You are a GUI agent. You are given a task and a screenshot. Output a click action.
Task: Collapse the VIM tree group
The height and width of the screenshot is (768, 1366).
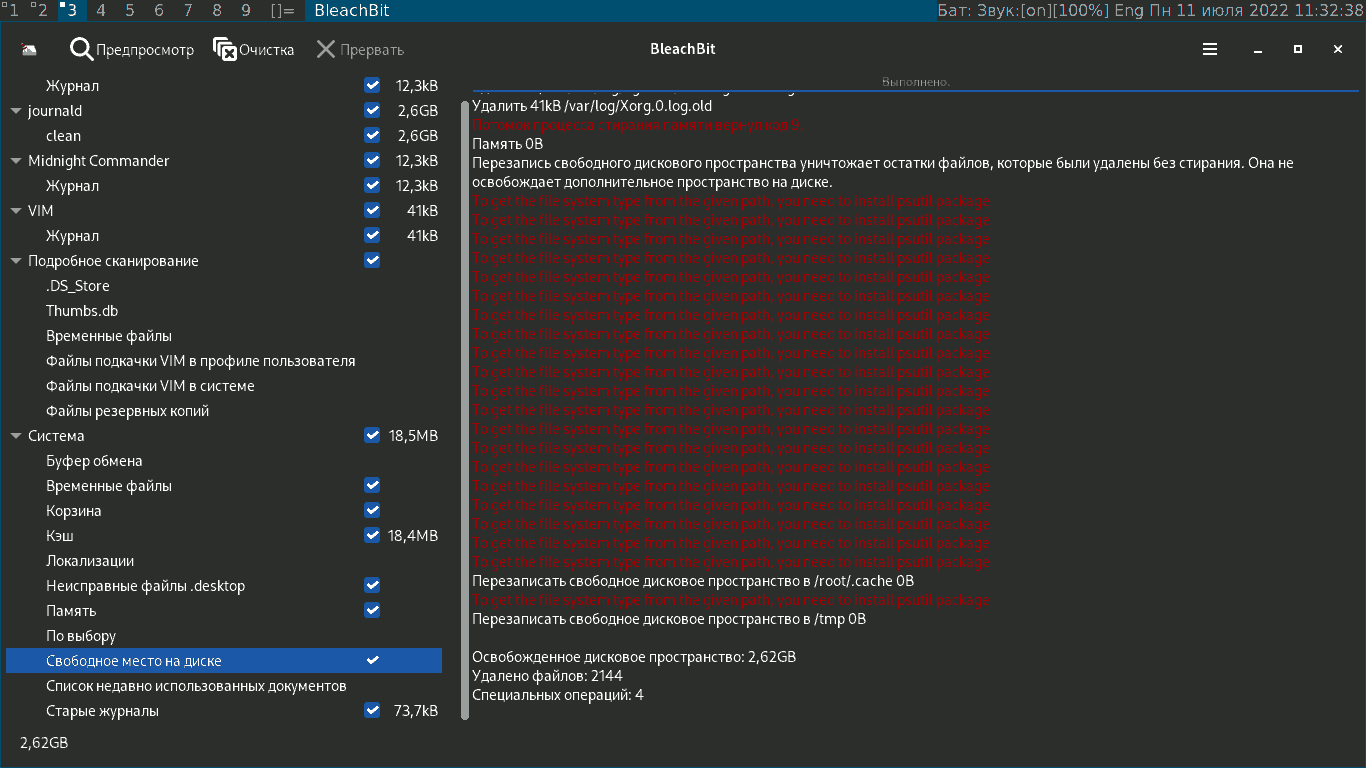pos(16,211)
